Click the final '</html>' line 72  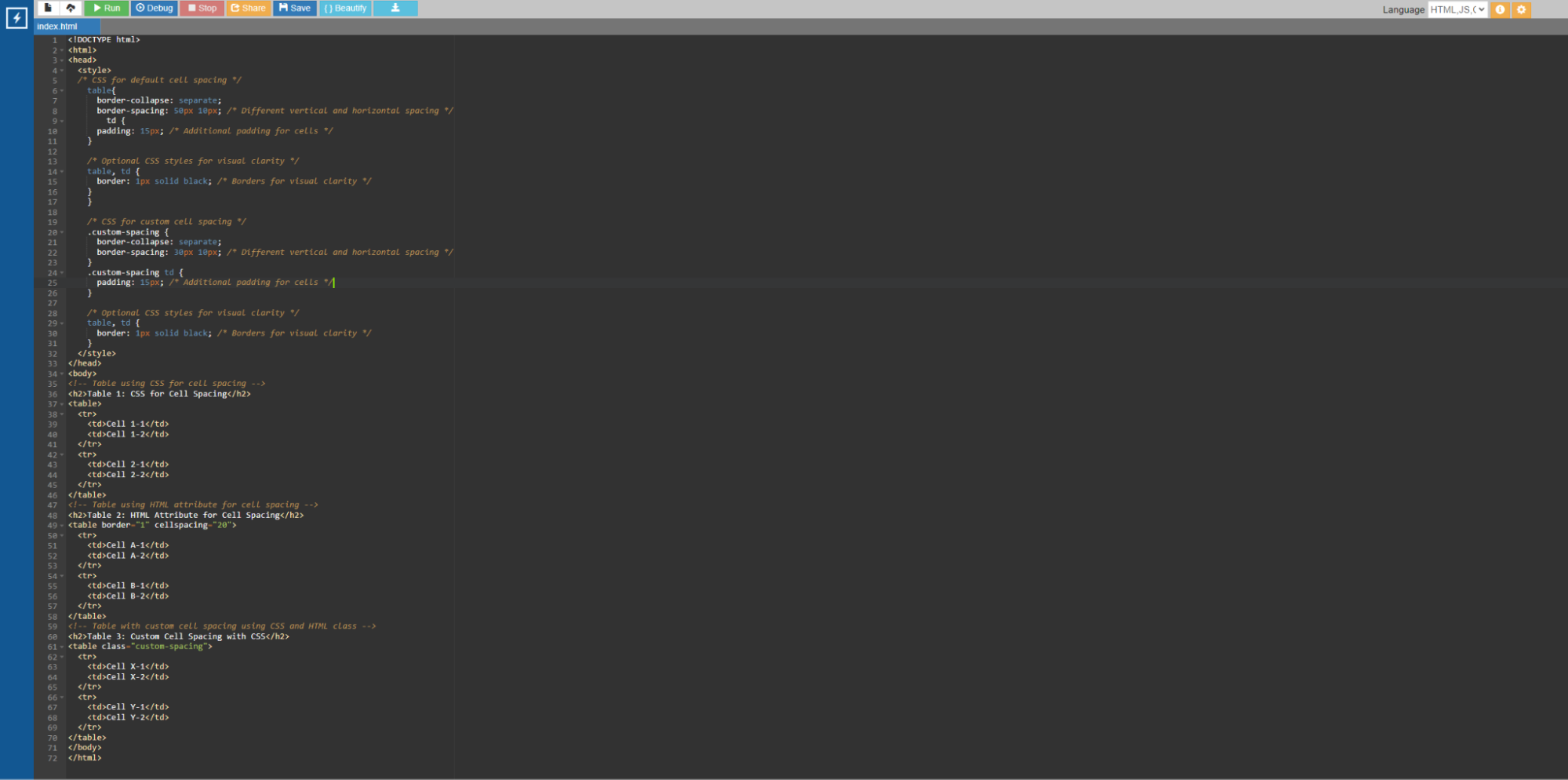tap(85, 758)
